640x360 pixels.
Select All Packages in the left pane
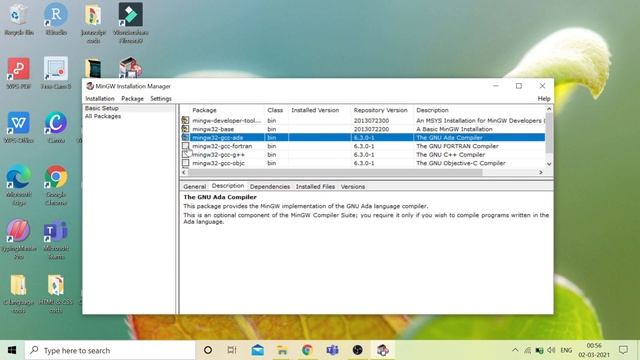click(x=103, y=116)
